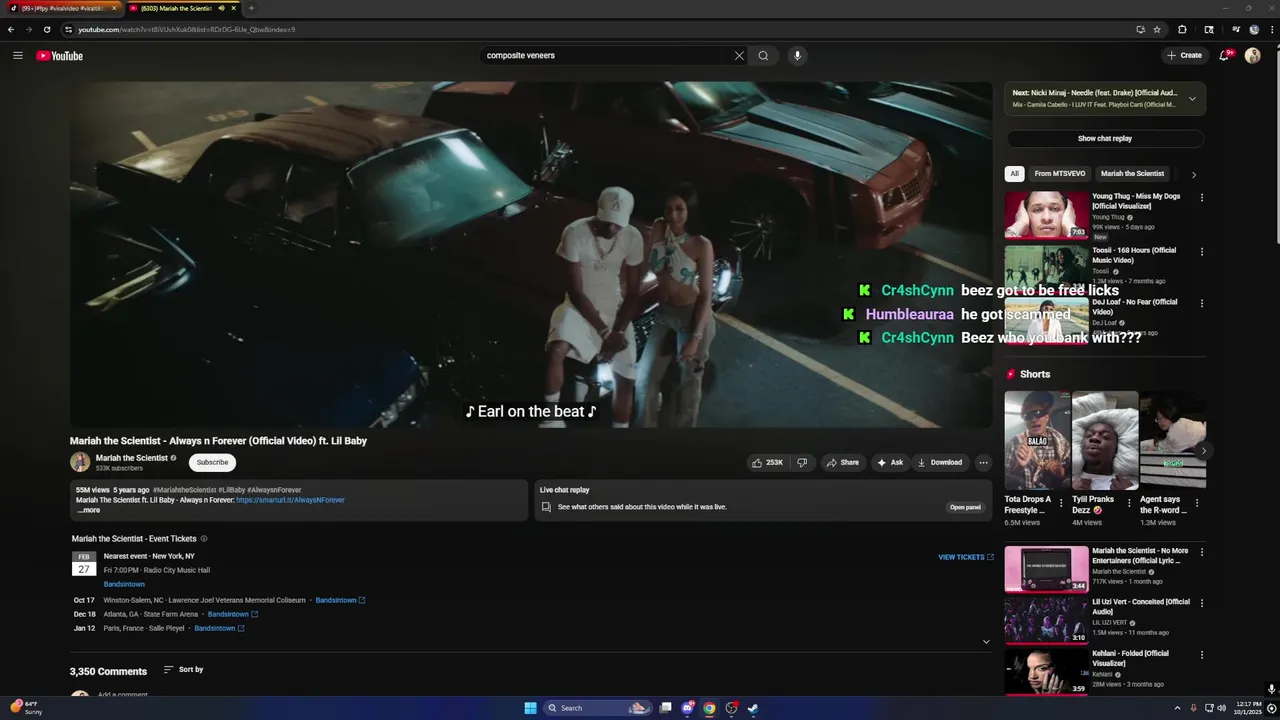
Task: Open options for Lil Uzi Vert Conceited
Action: point(1202,603)
